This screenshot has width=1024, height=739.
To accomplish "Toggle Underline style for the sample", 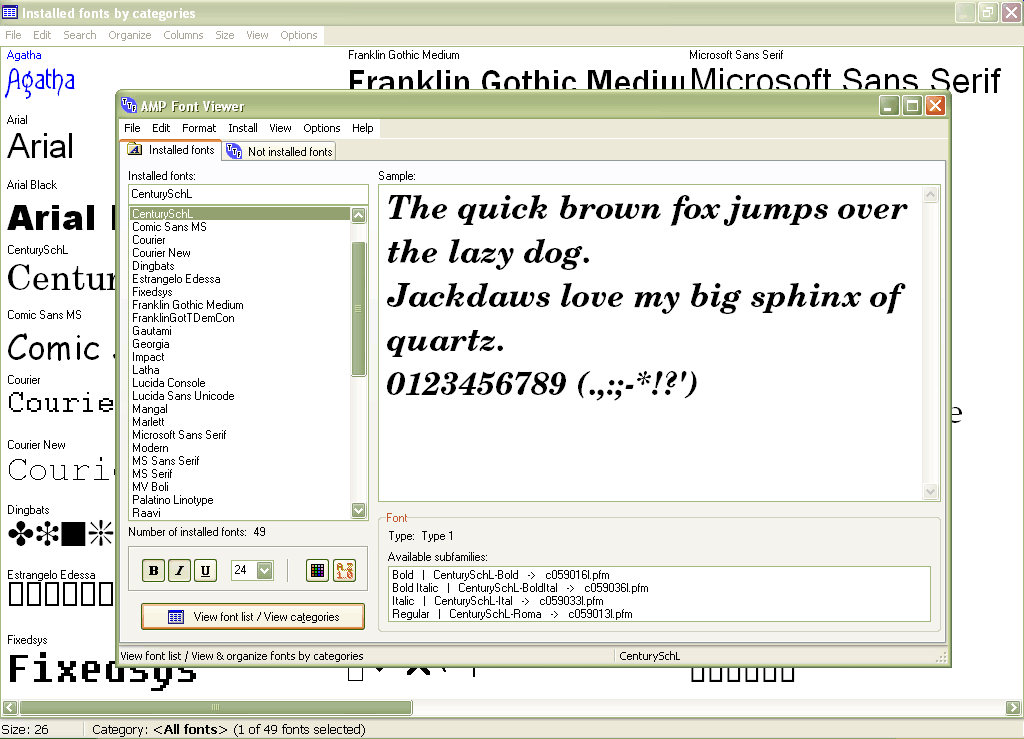I will [x=205, y=570].
